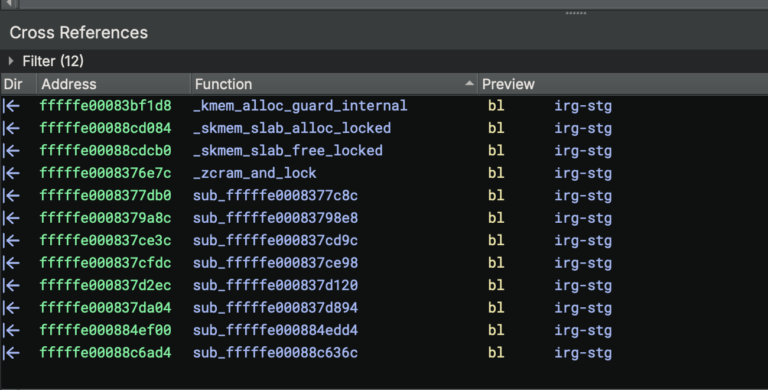Click bl preview in sub_fffffe000884edd4 row
768x390 pixels.
click(x=496, y=331)
